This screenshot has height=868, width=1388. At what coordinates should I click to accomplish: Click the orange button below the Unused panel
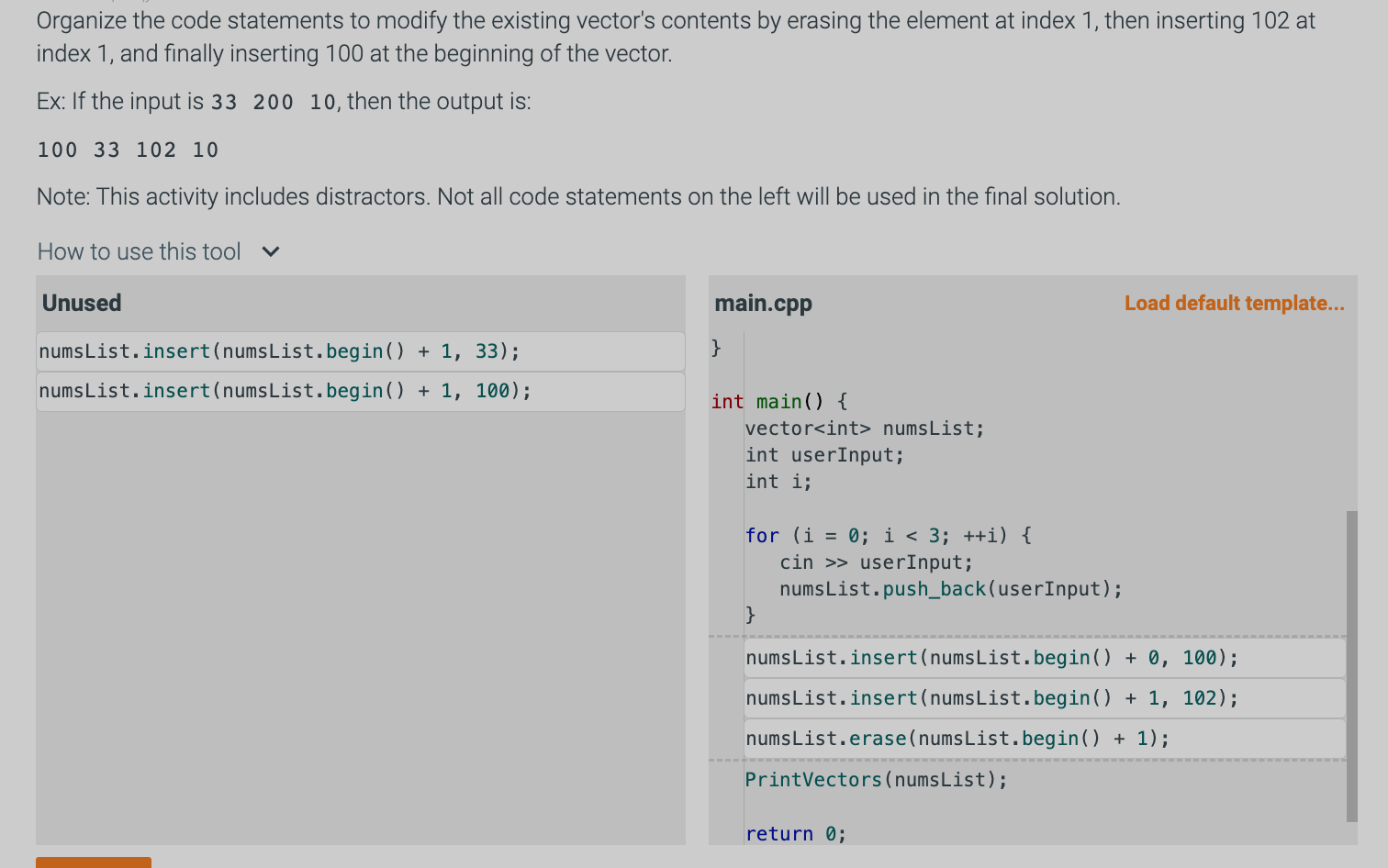pyautogui.click(x=94, y=862)
